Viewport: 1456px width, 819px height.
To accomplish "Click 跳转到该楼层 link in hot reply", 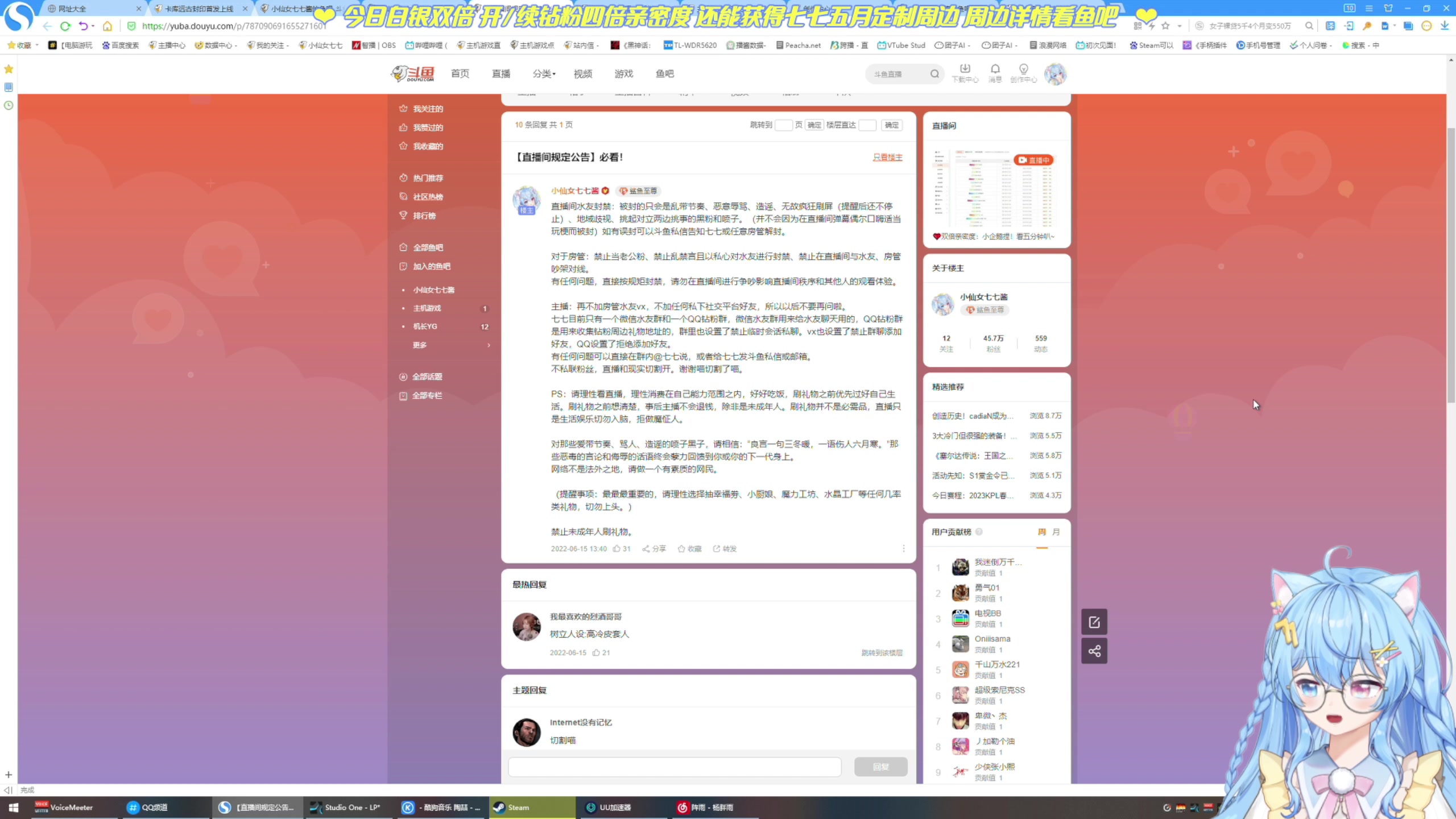I will pos(882,653).
